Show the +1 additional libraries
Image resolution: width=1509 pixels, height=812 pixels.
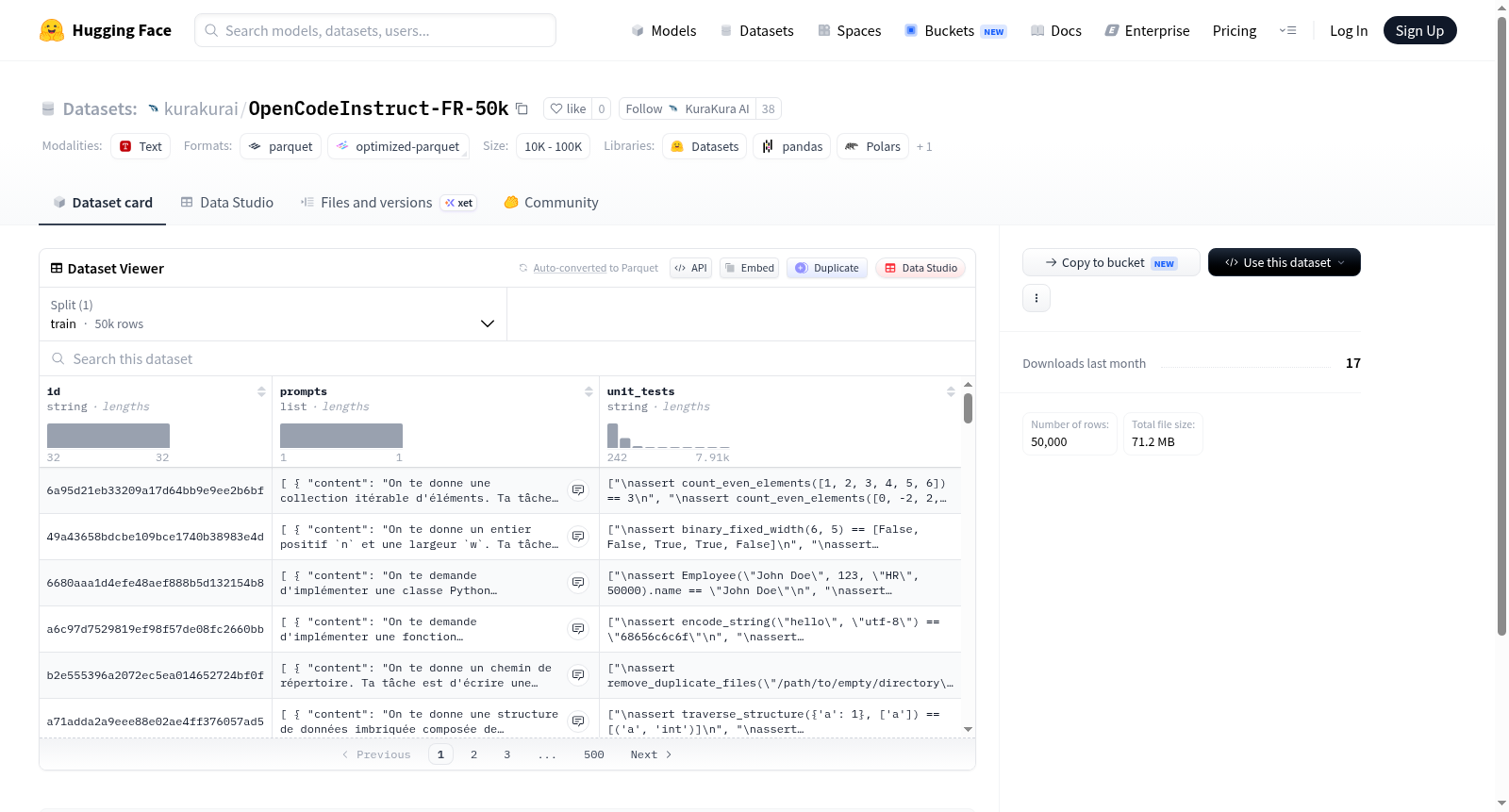[x=924, y=147]
